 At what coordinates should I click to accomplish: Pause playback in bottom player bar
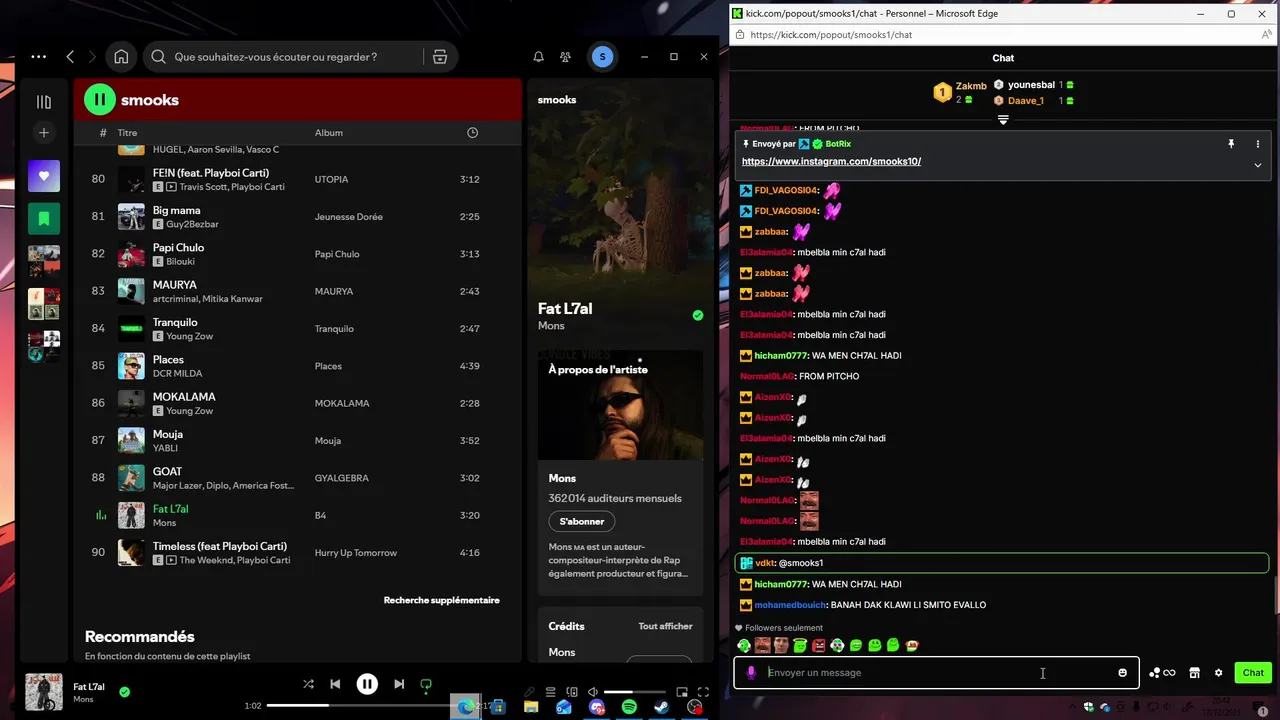[x=367, y=684]
